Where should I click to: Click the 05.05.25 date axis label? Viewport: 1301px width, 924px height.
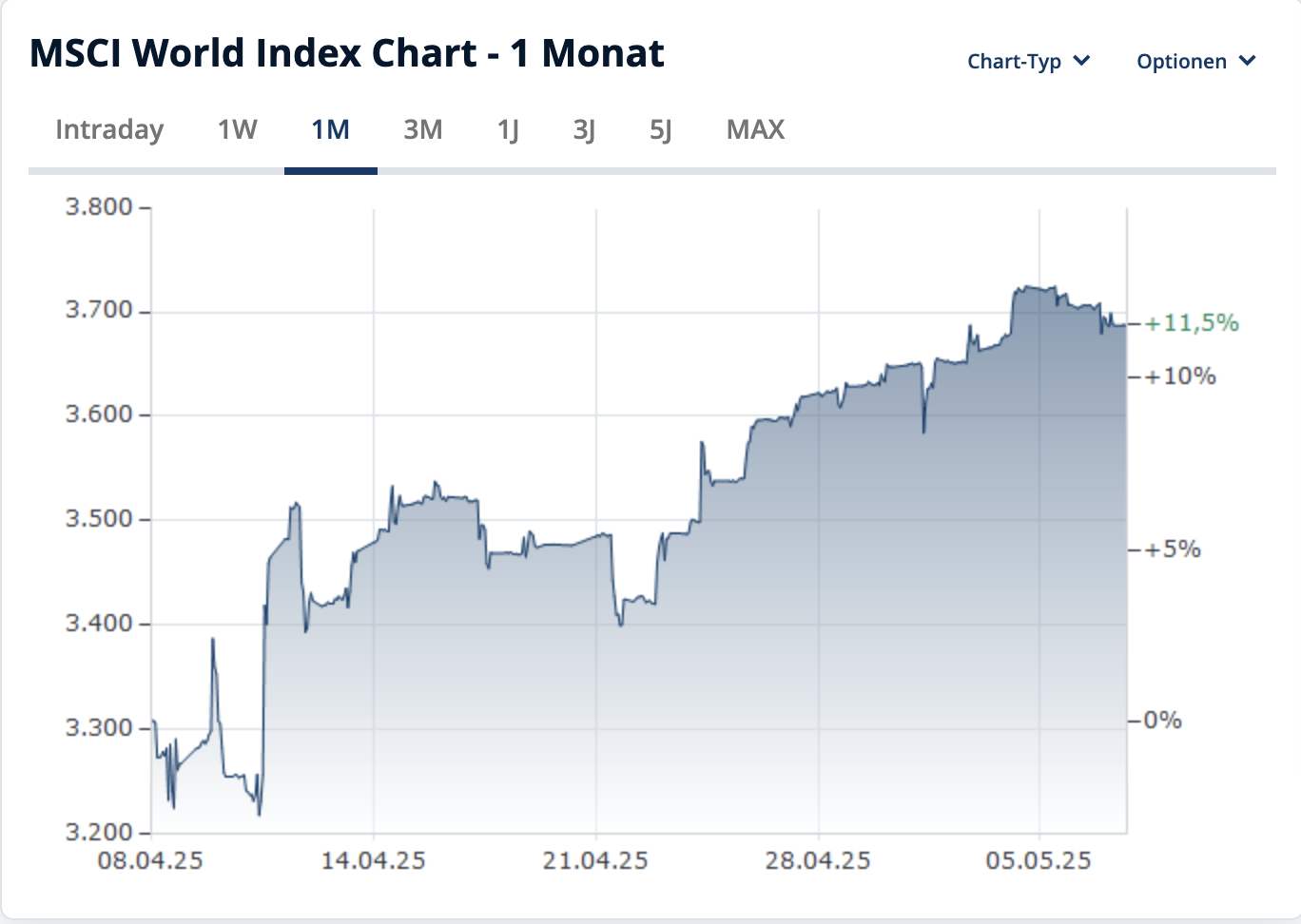coord(1039,861)
